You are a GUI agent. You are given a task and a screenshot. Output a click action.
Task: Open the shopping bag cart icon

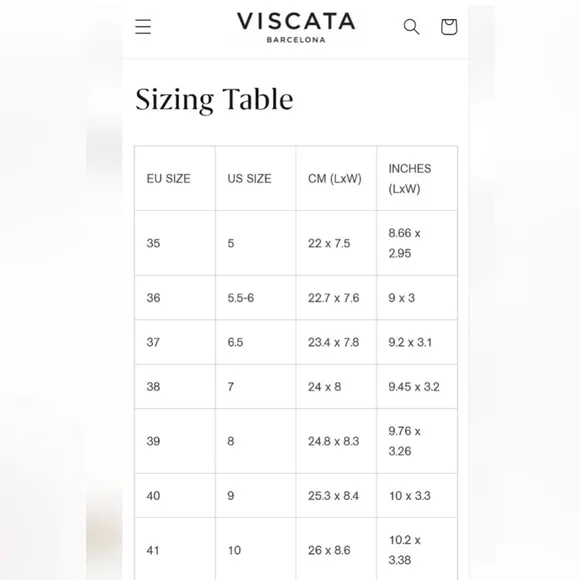click(x=449, y=27)
